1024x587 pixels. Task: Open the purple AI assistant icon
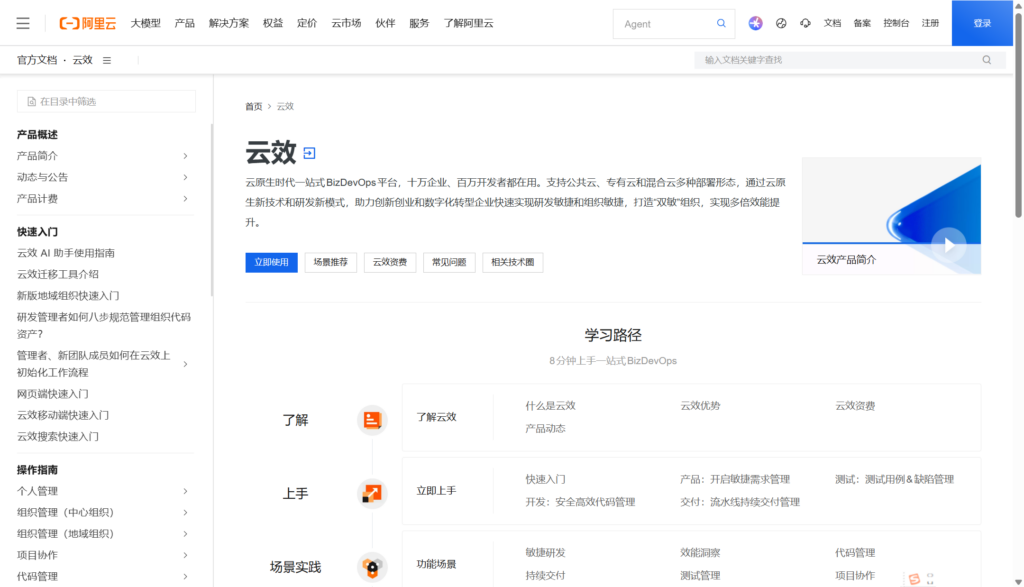click(x=756, y=23)
